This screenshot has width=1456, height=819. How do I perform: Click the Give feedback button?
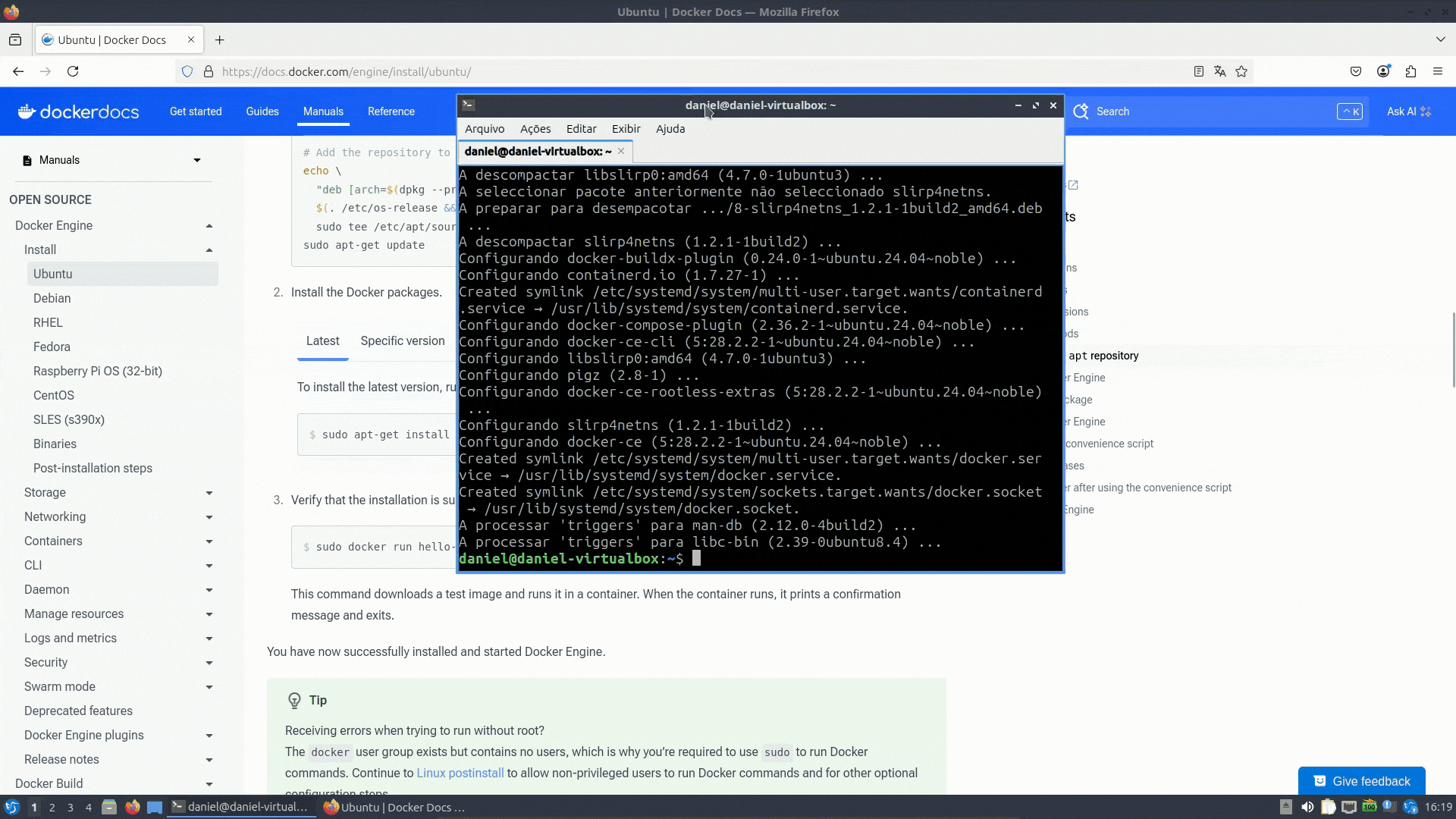click(1362, 781)
